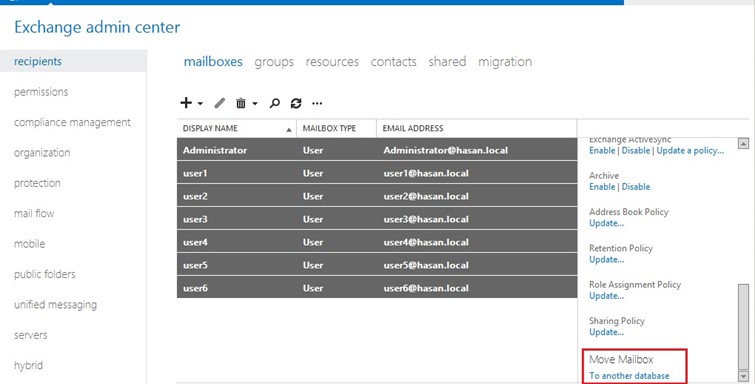Select the user2 mailbox row

tap(377, 196)
